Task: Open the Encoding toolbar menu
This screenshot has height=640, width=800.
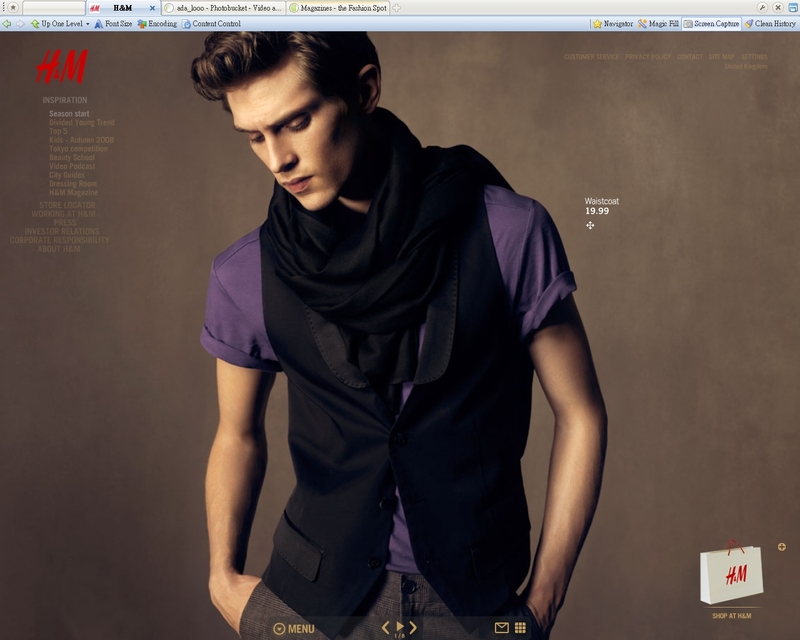Action: pyautogui.click(x=157, y=23)
